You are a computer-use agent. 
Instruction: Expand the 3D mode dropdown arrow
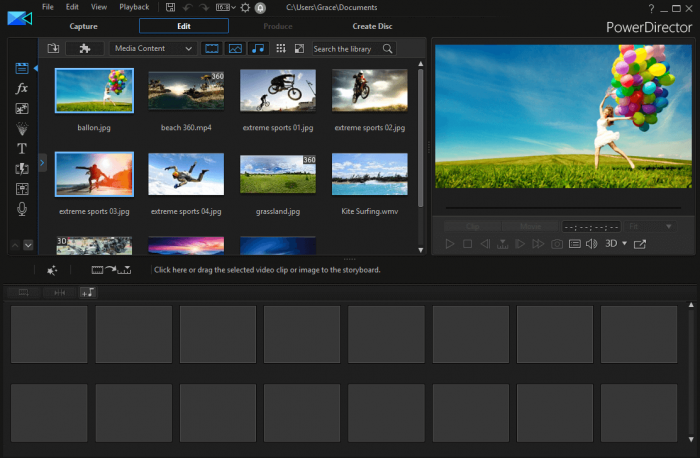[x=625, y=243]
